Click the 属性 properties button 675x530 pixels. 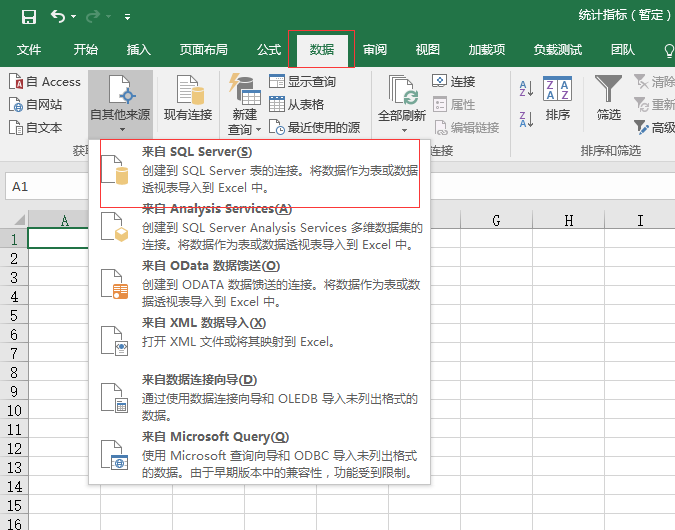pos(454,104)
